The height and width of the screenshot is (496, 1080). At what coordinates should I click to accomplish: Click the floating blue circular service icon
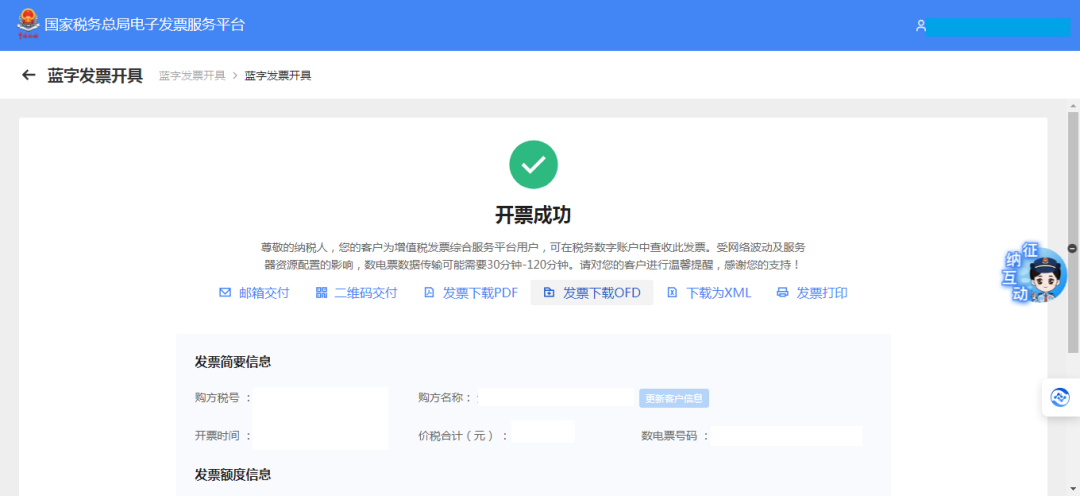click(x=1059, y=397)
